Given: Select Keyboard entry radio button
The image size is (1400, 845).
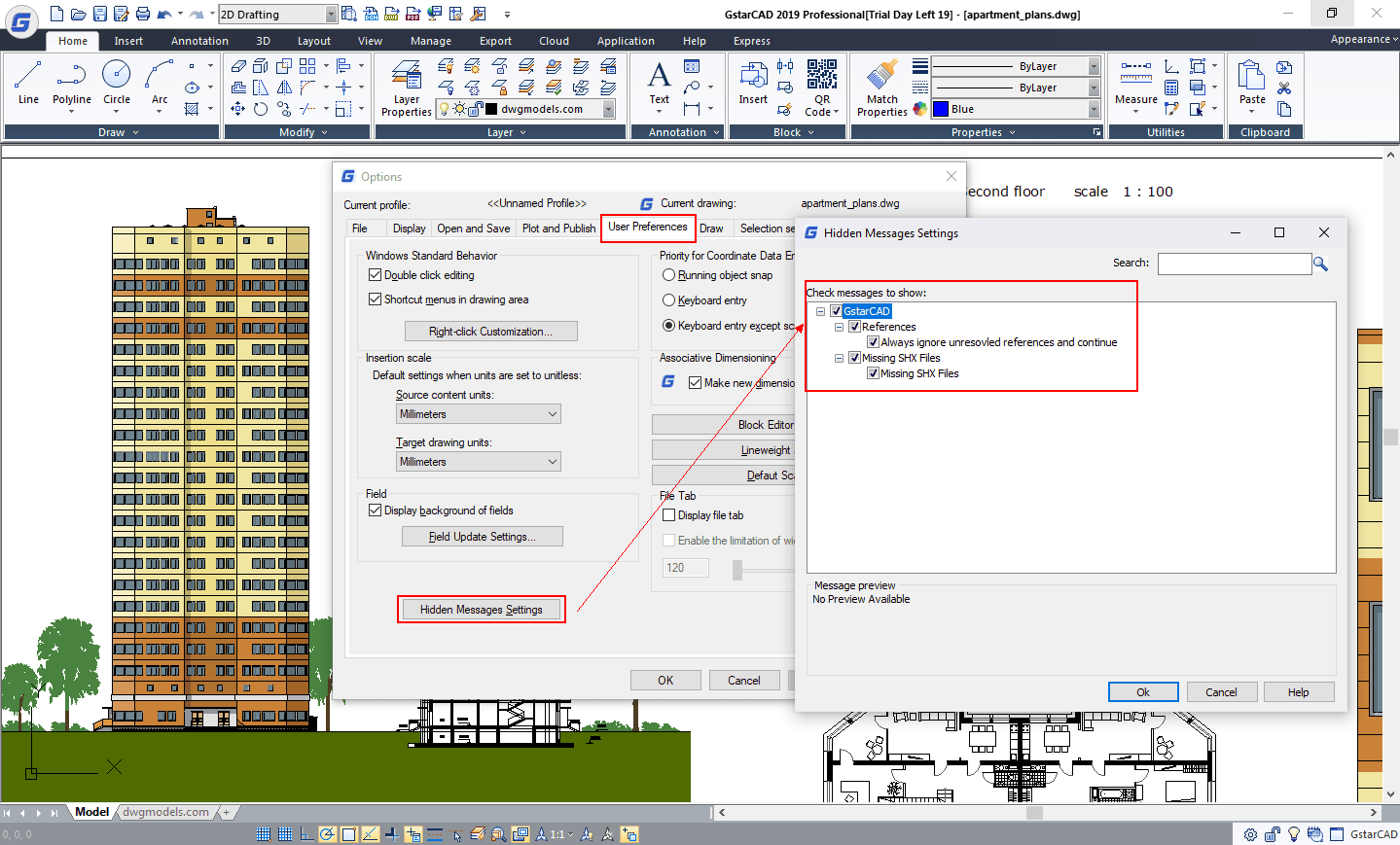Looking at the screenshot, I should [668, 300].
